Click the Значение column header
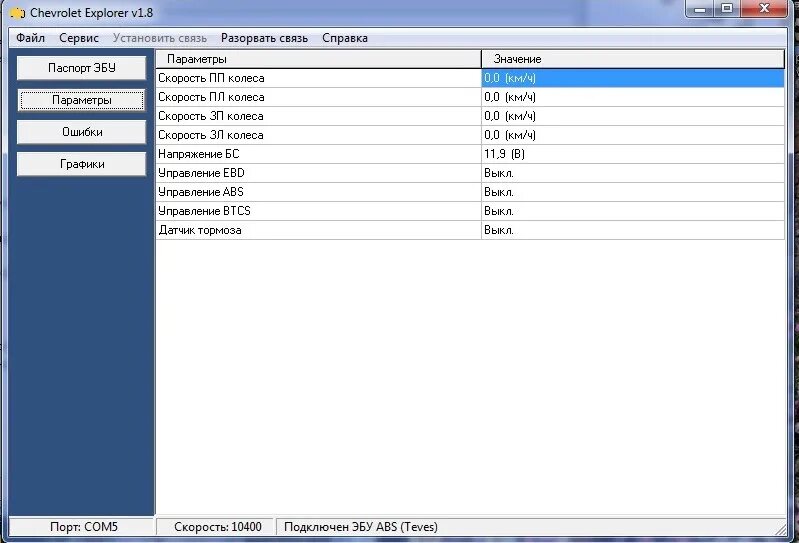 click(633, 59)
